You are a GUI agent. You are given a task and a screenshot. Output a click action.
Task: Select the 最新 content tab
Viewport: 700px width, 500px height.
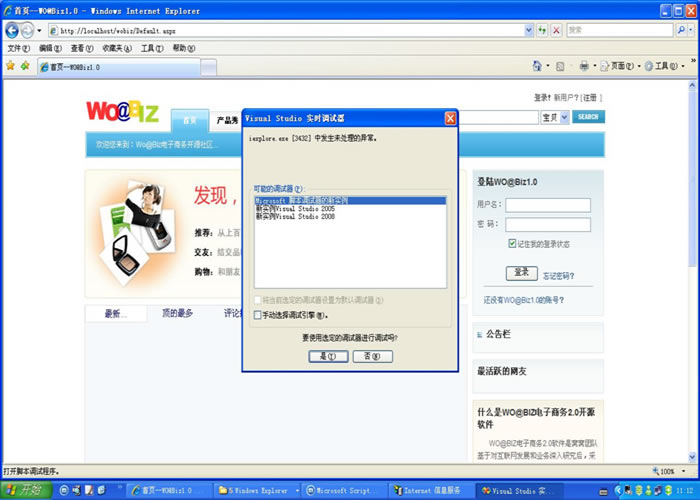(x=116, y=314)
